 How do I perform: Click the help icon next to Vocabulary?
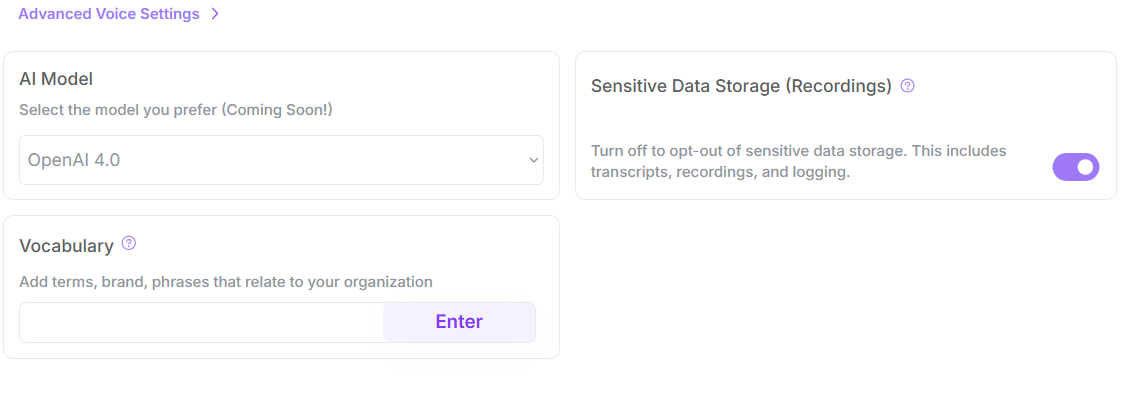click(x=128, y=244)
